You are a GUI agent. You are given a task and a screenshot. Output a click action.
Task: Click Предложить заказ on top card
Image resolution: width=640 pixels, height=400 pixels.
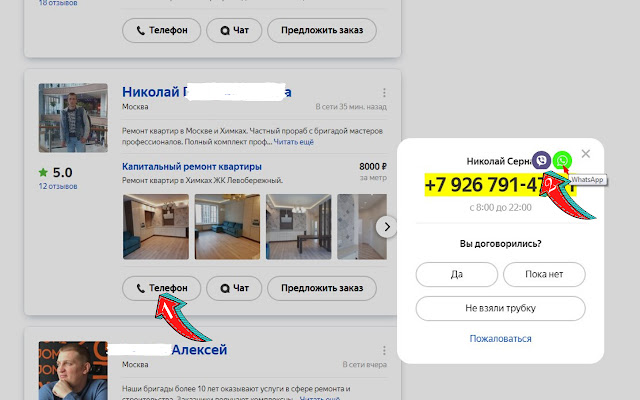(x=322, y=31)
